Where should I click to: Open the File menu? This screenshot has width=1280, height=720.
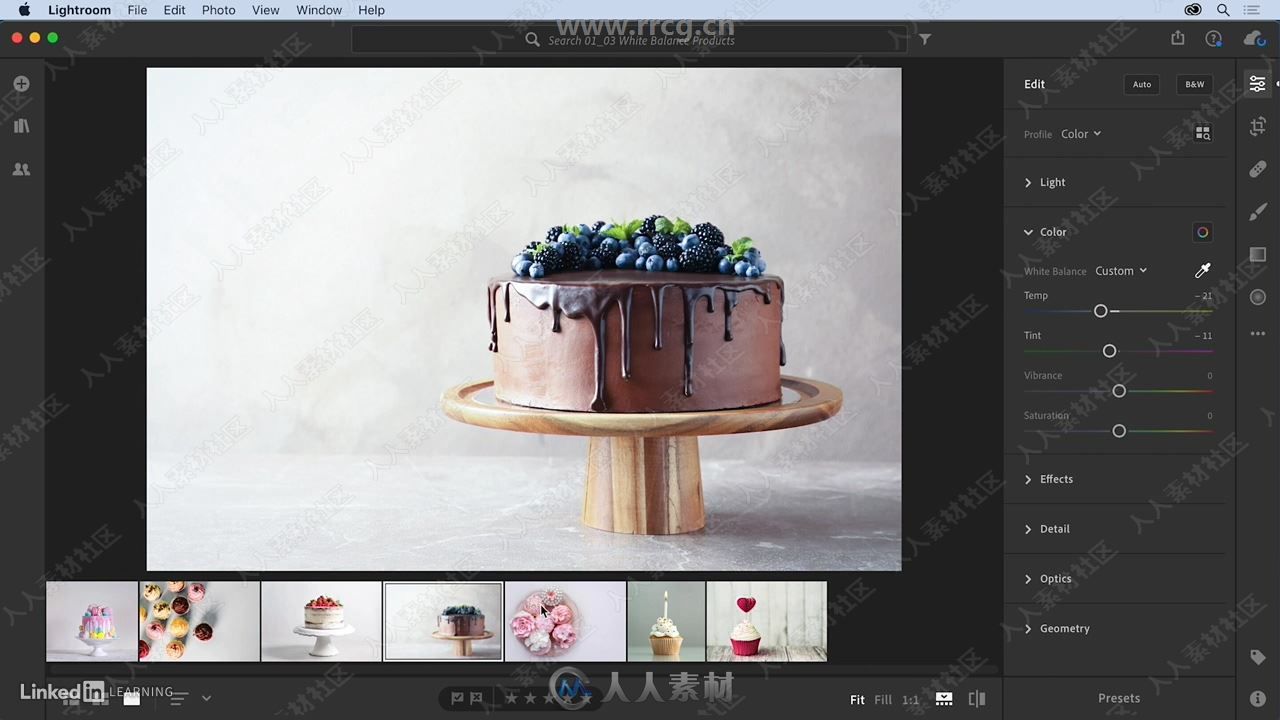[x=137, y=10]
